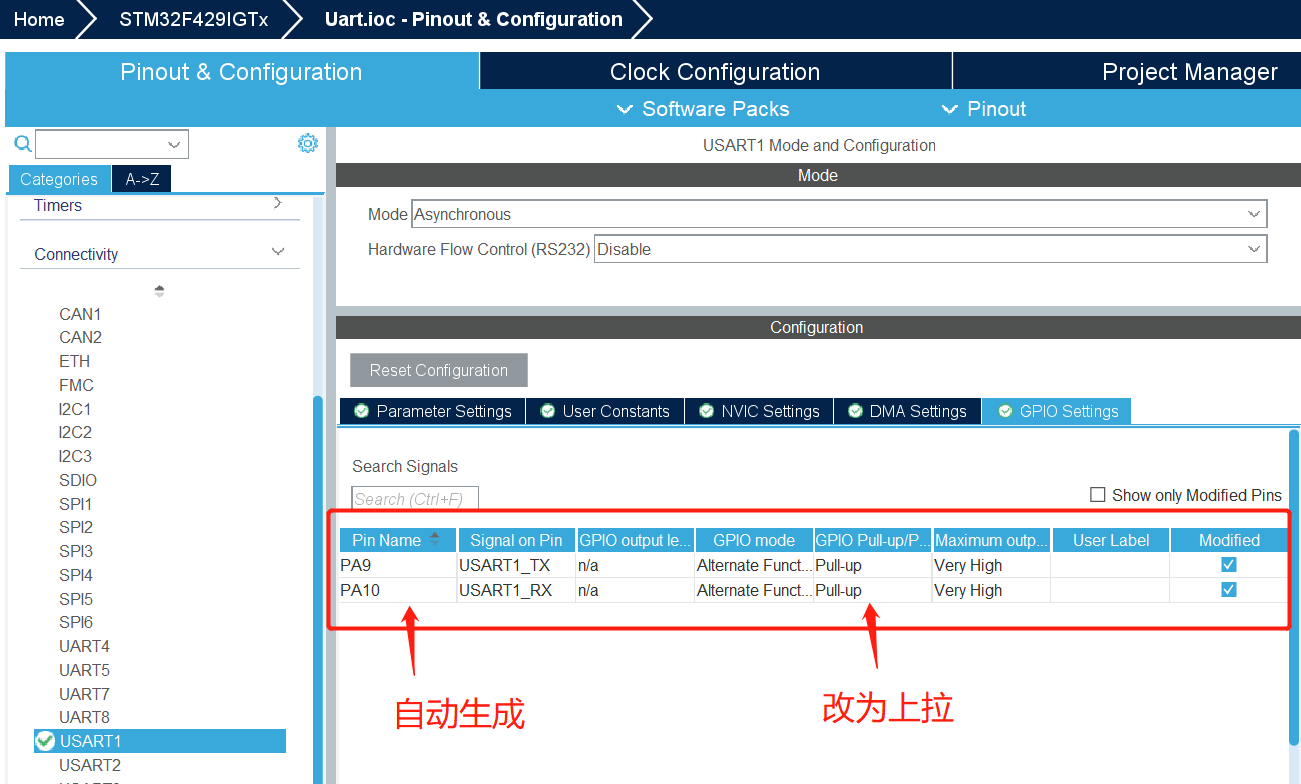Click the Connectivity list scroll-up arrow

(159, 291)
